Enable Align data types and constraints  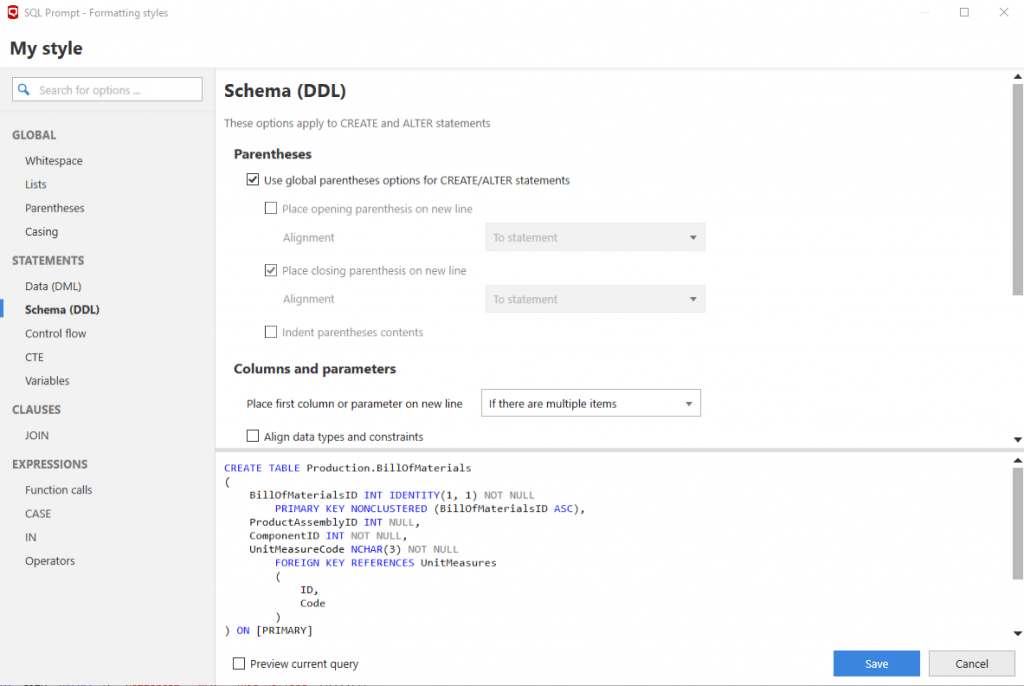(253, 436)
